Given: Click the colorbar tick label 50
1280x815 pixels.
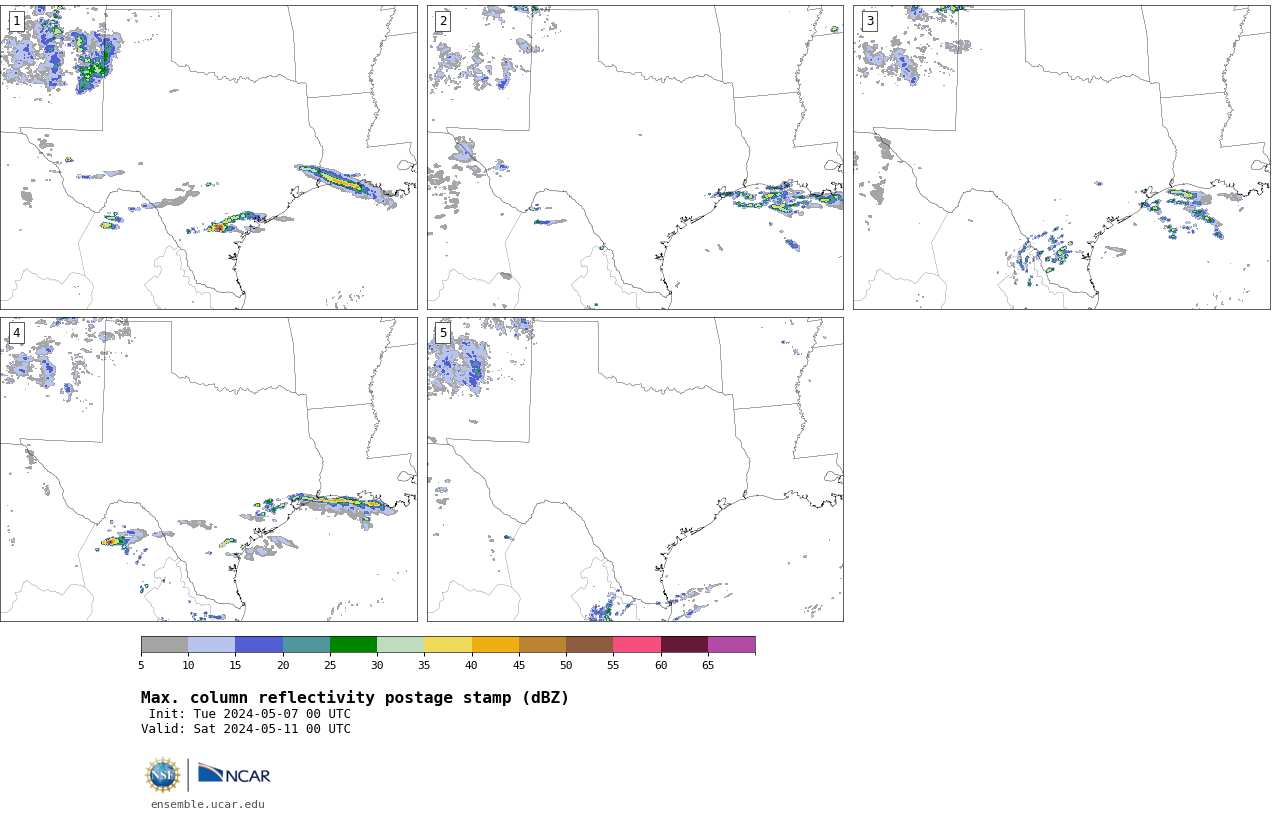Looking at the screenshot, I should [x=566, y=665].
